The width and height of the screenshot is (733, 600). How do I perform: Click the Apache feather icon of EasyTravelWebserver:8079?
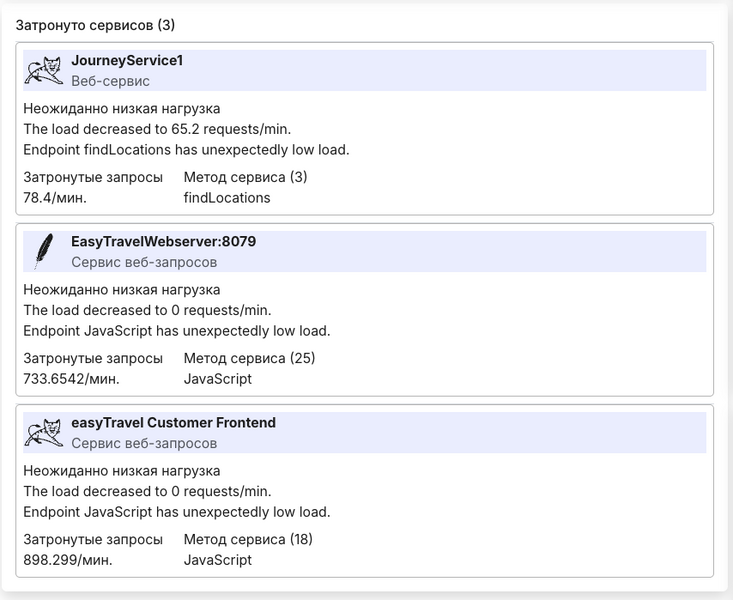click(x=43, y=252)
